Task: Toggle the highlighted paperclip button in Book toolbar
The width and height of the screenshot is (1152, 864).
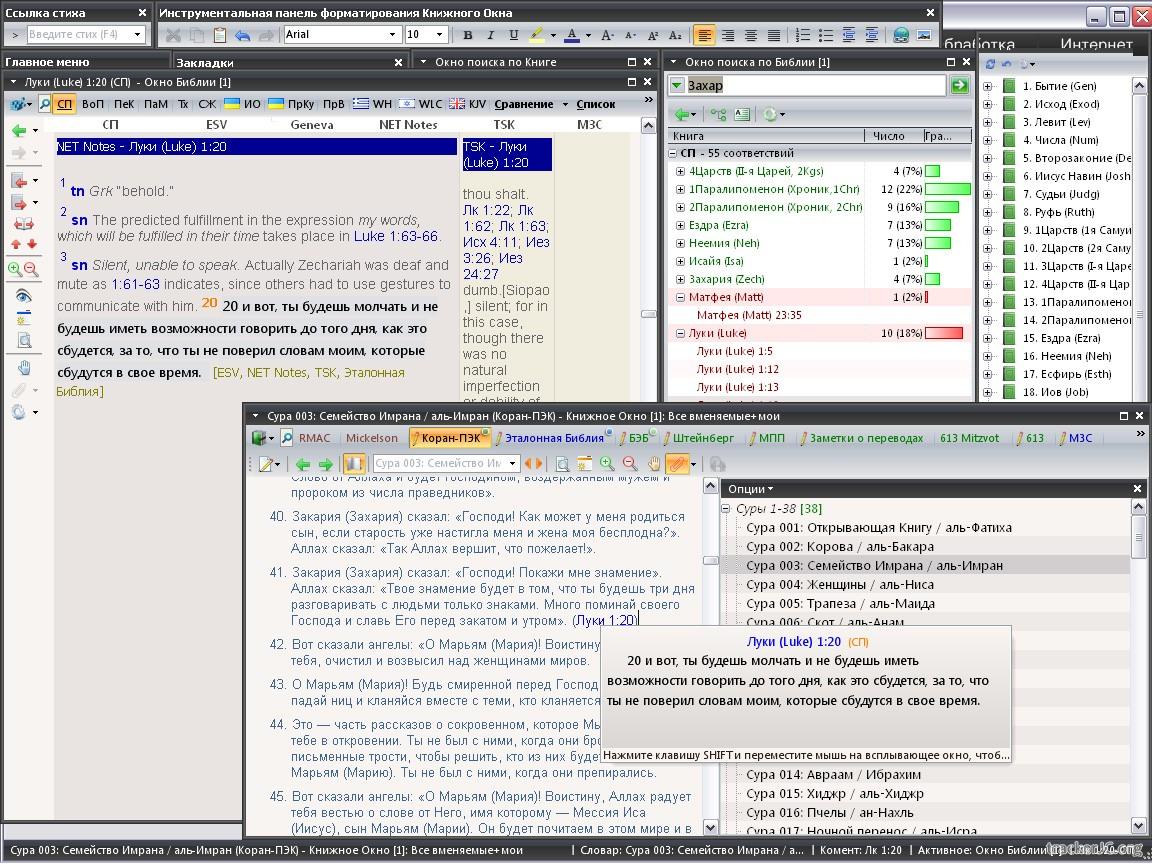Action: (x=678, y=464)
